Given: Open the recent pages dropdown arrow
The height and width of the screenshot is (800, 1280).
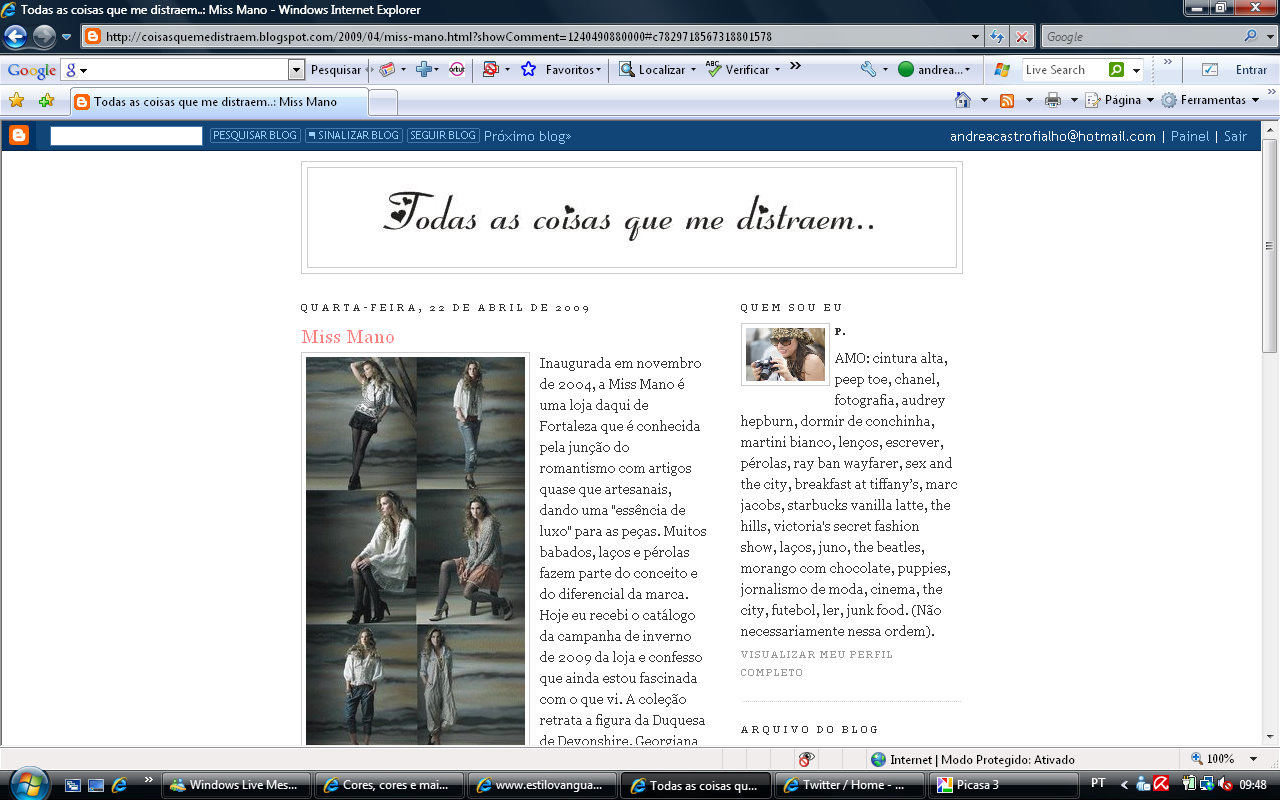Looking at the screenshot, I should 67,37.
